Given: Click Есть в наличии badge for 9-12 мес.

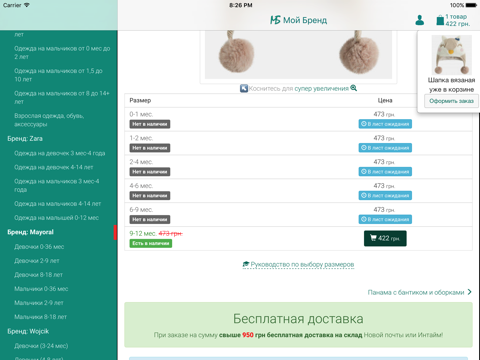Looking at the screenshot, I should [x=151, y=243].
